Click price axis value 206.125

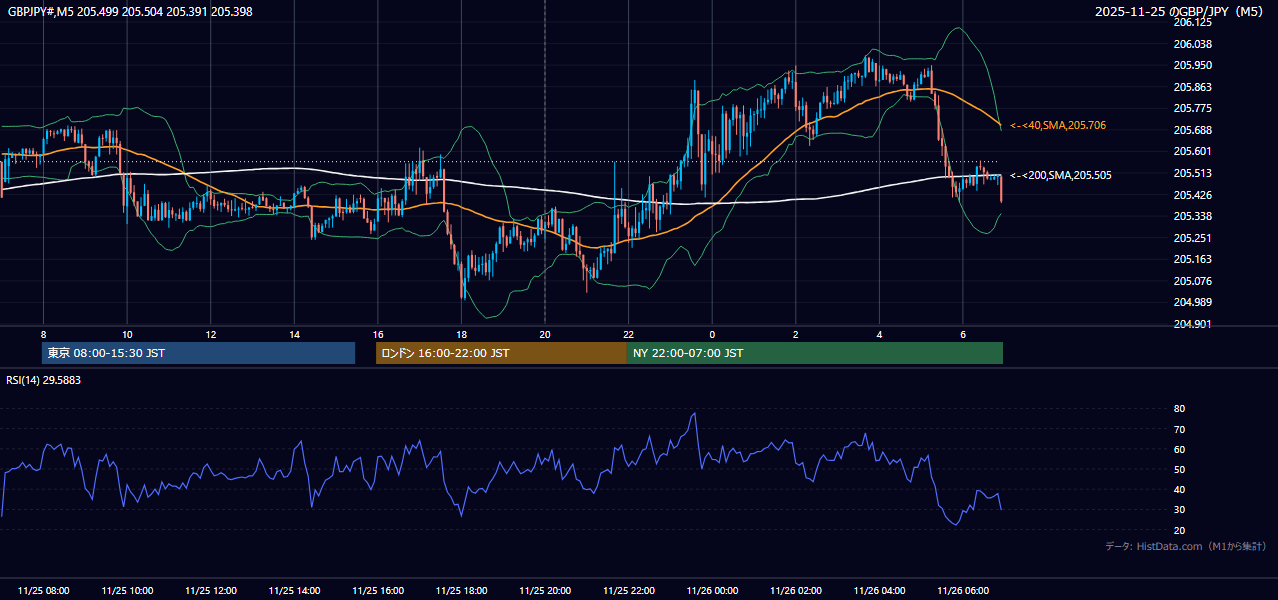click(x=1192, y=22)
